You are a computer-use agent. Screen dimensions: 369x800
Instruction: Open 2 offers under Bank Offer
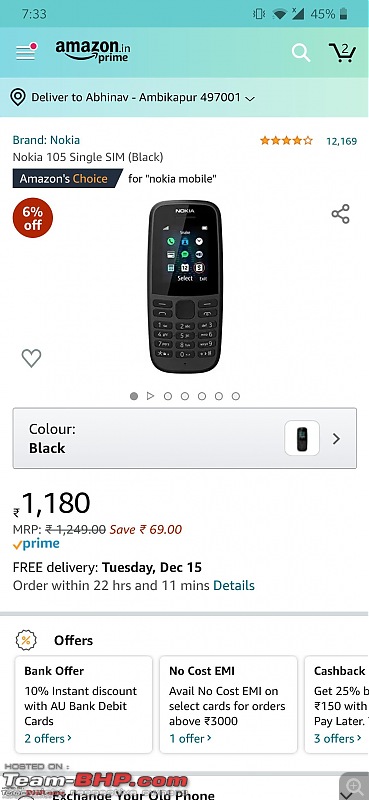48,738
